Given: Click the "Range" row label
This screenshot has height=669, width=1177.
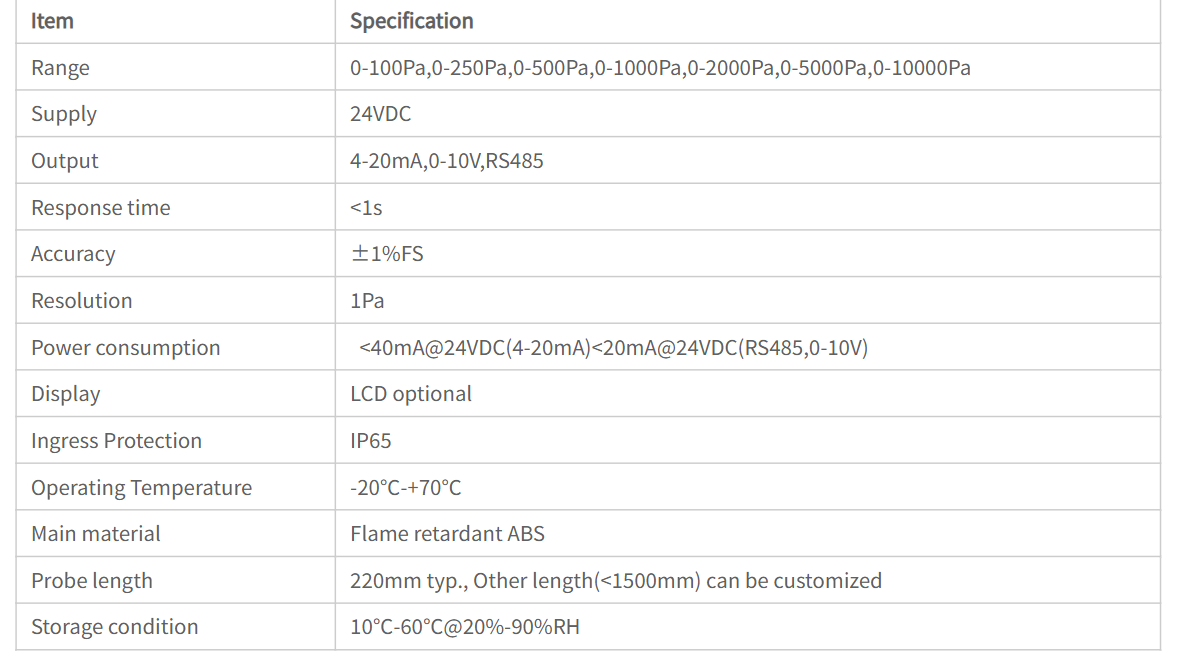Looking at the screenshot, I should click(60, 68).
